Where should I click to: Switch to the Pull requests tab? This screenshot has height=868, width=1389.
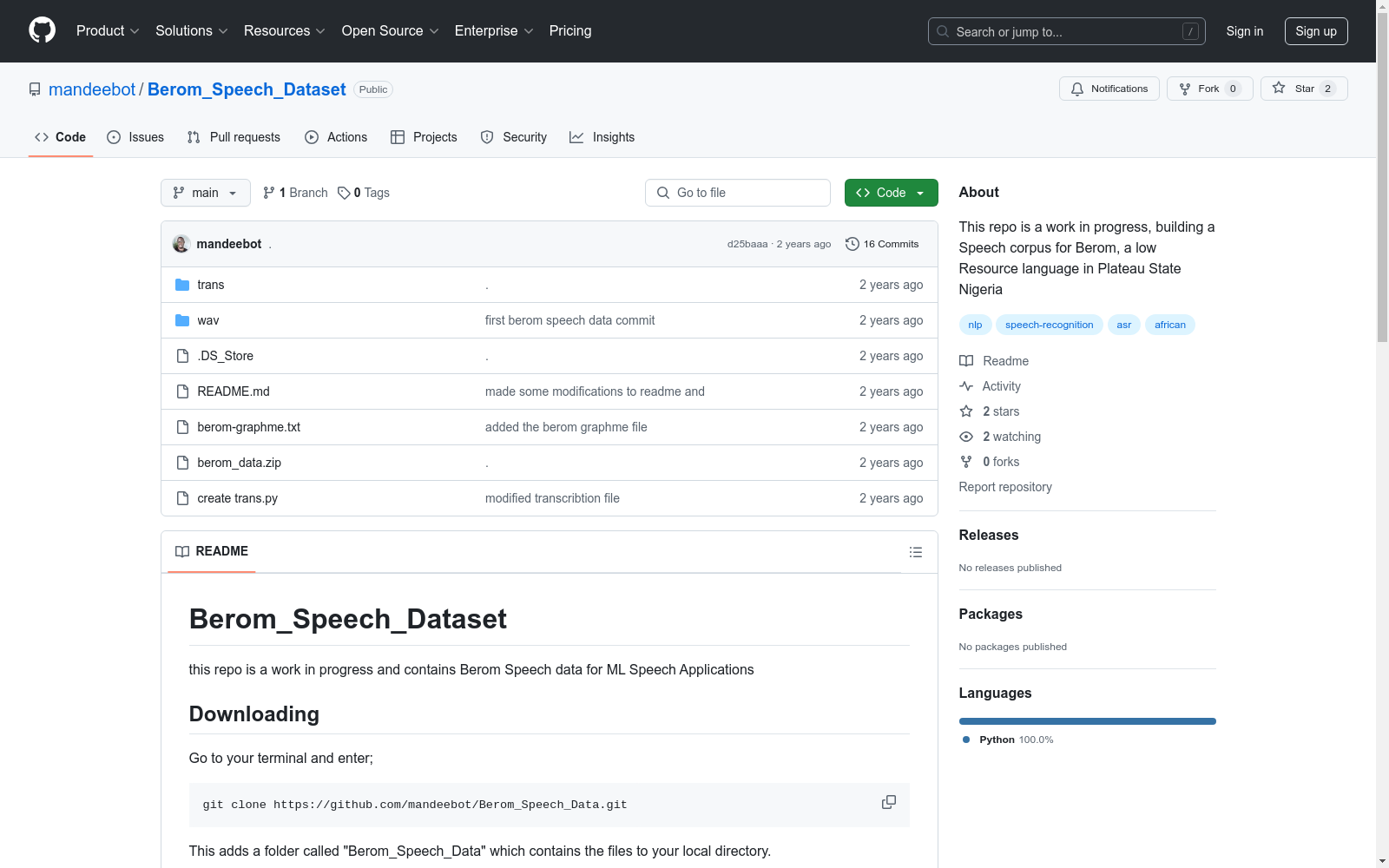(x=234, y=137)
